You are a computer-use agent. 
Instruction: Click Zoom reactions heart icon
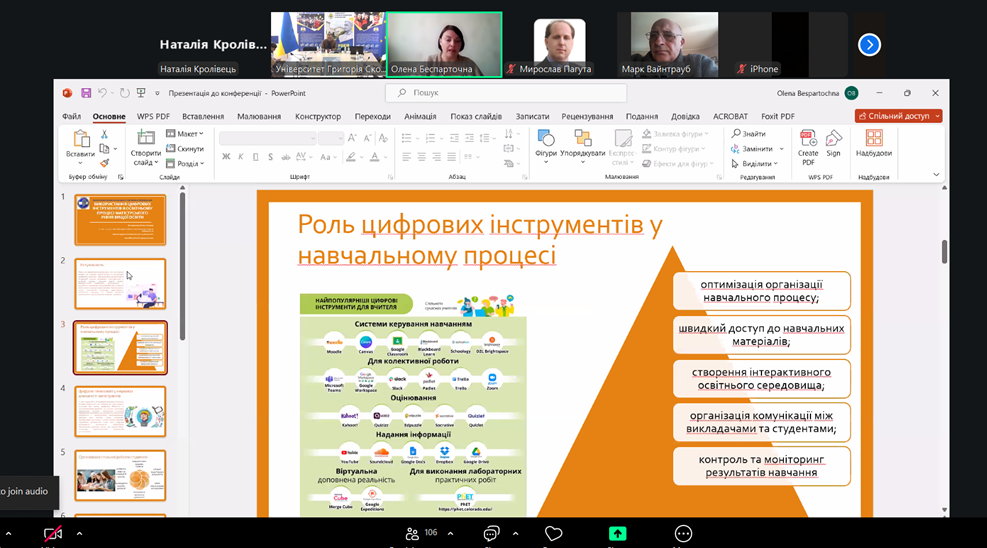554,533
